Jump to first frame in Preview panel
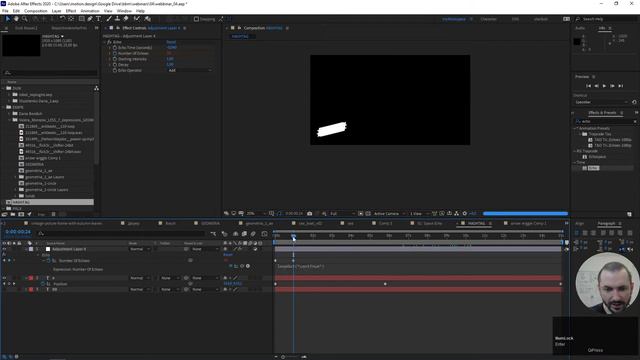The height and width of the screenshot is (360, 640). tap(588, 86)
